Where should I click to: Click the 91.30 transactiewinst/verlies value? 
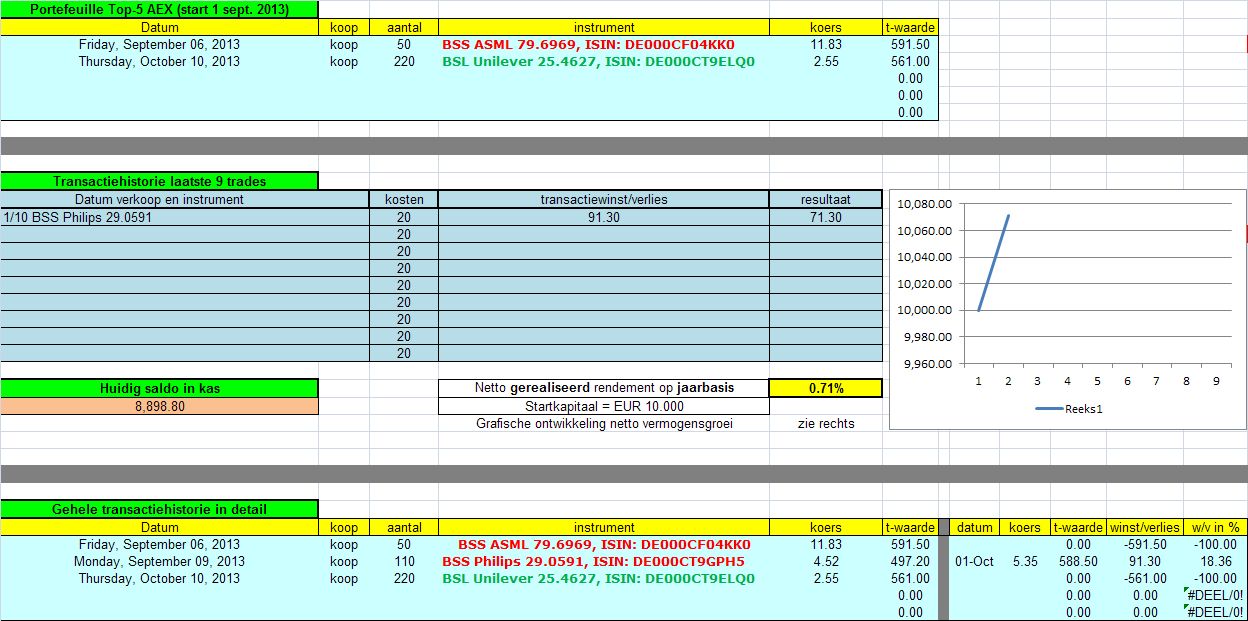point(603,217)
